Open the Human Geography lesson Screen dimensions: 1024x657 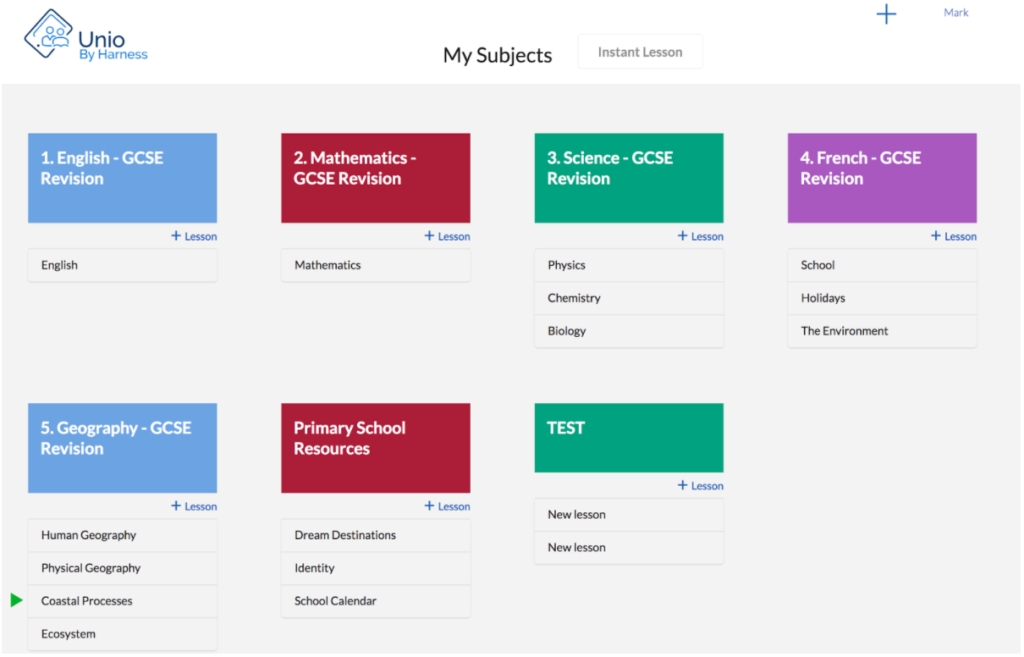coord(122,535)
